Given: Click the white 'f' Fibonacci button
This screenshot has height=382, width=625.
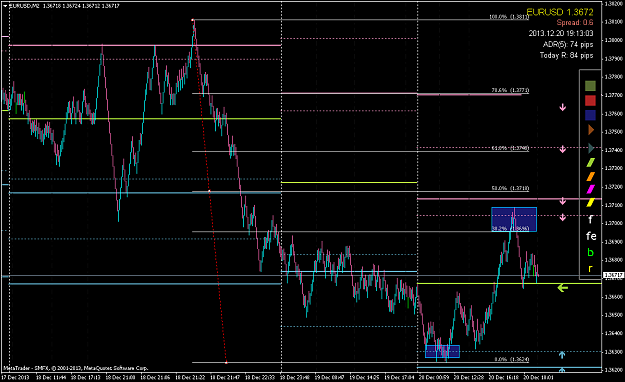Looking at the screenshot, I should coord(590,219).
